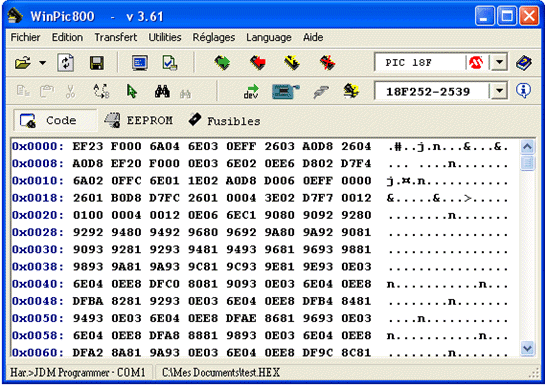Click the vertical scrollbar thumb

pos(527,163)
